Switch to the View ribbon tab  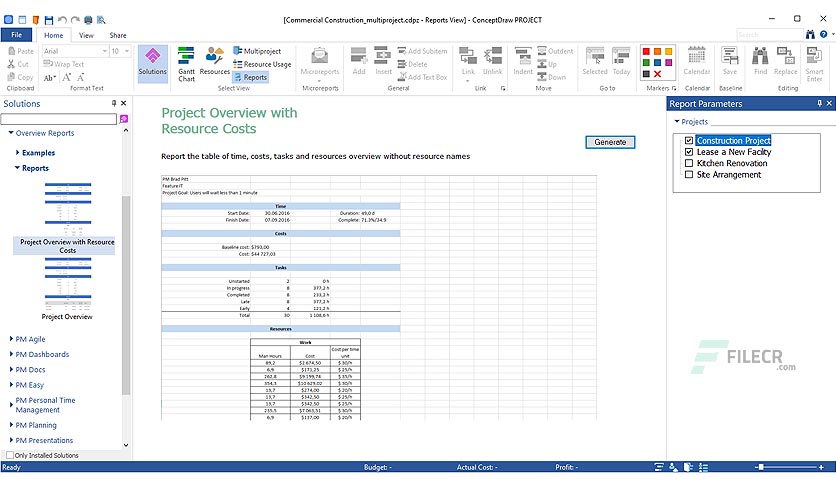click(x=86, y=35)
